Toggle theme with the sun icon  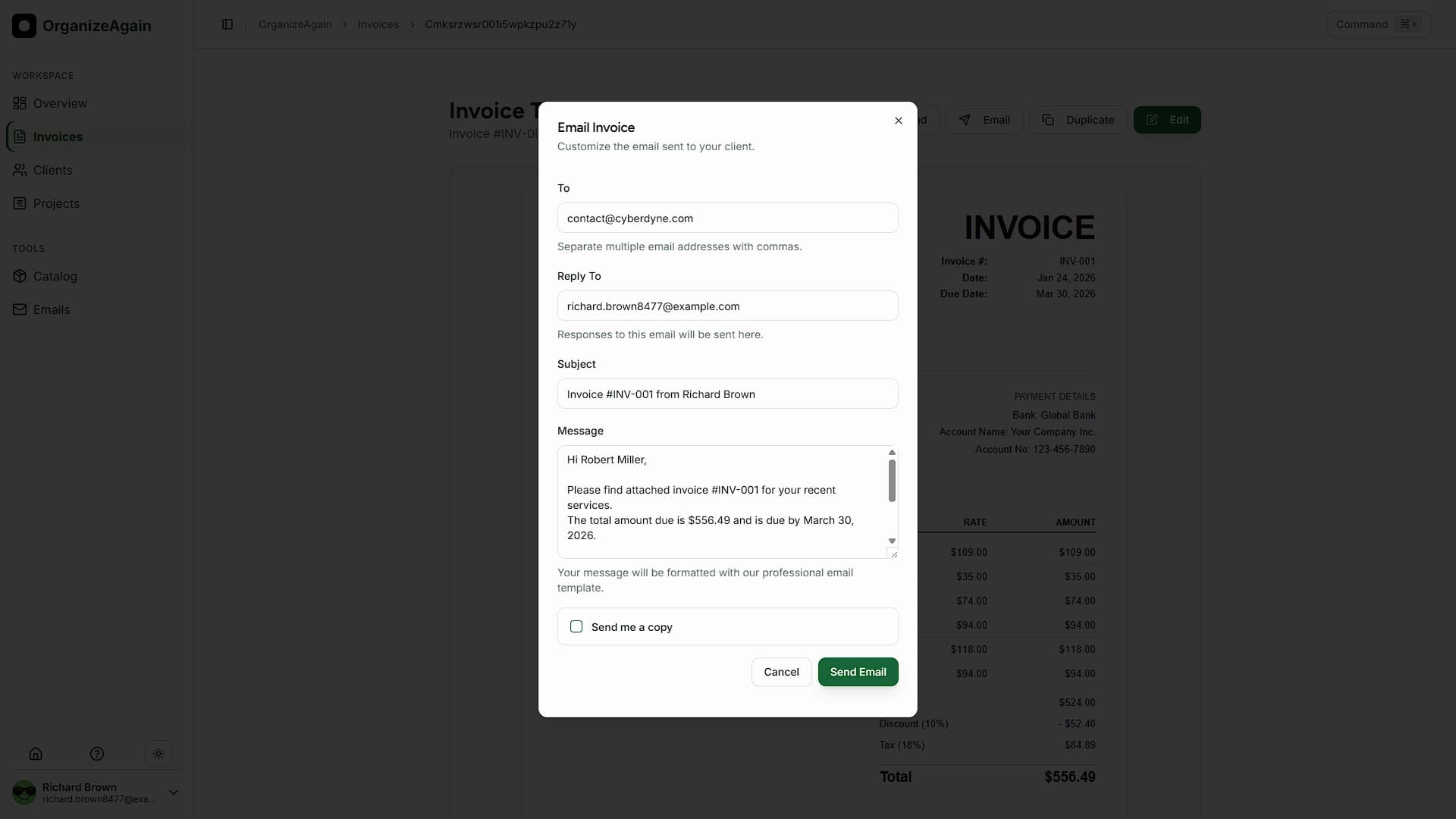[158, 753]
